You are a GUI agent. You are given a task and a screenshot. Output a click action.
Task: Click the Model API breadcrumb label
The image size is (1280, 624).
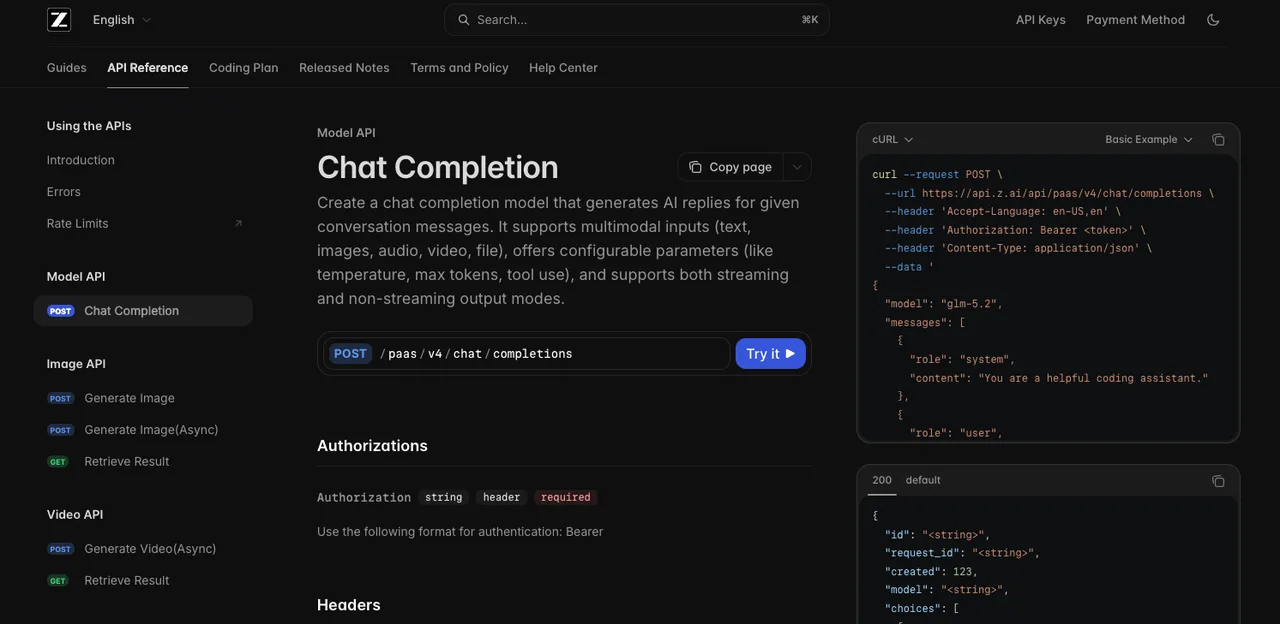tap(346, 133)
